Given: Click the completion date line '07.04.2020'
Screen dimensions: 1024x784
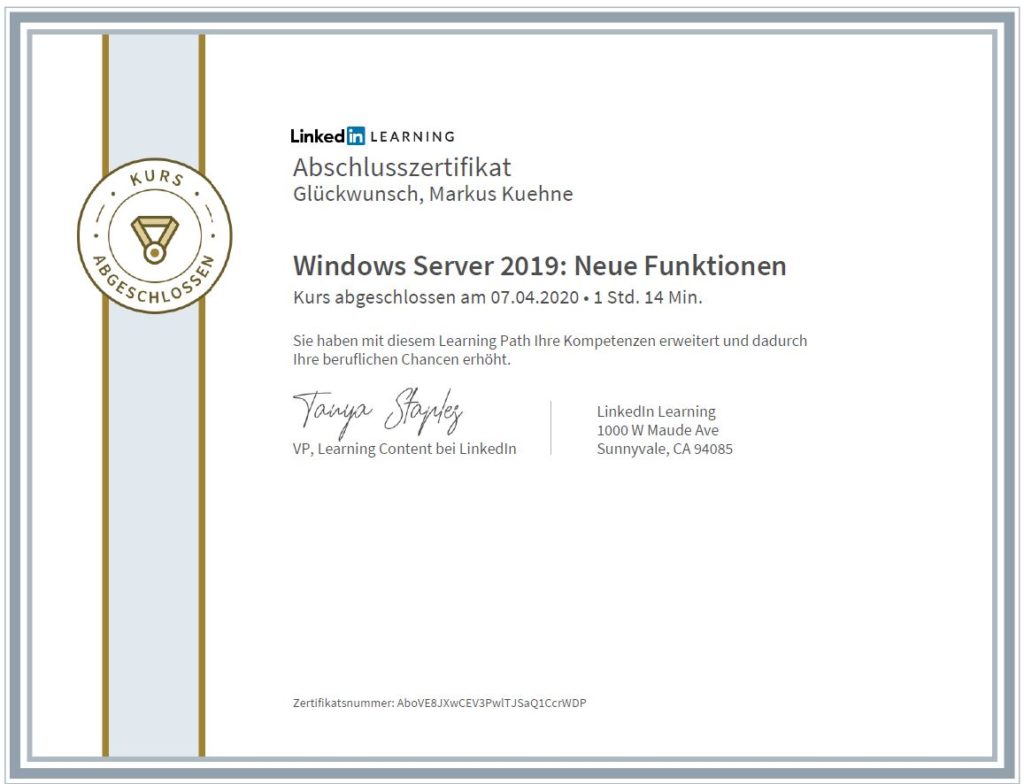Looking at the screenshot, I should [535, 297].
